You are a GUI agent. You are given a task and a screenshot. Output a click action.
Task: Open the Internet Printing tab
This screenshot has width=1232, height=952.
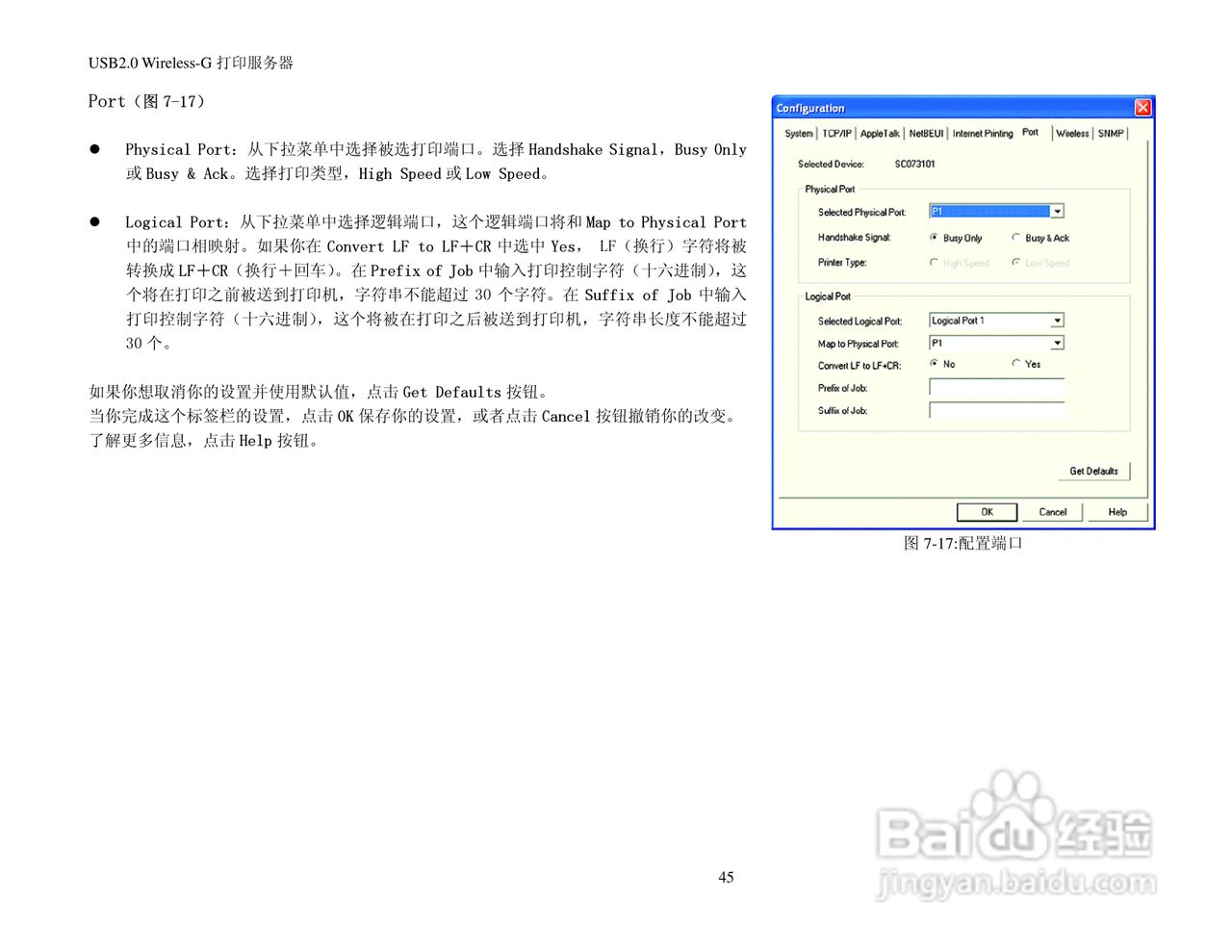982,133
